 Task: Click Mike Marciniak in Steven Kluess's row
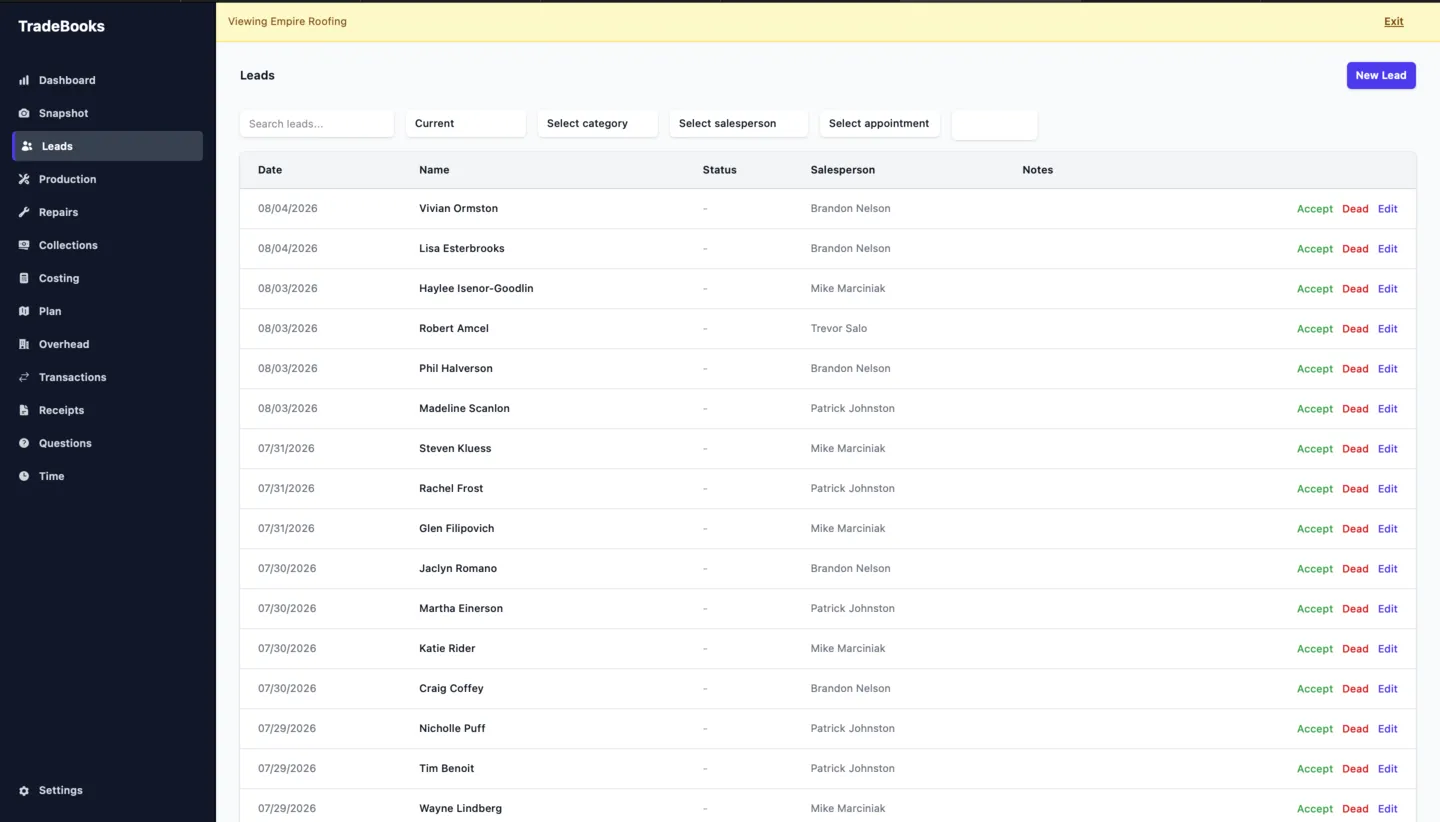pos(848,448)
